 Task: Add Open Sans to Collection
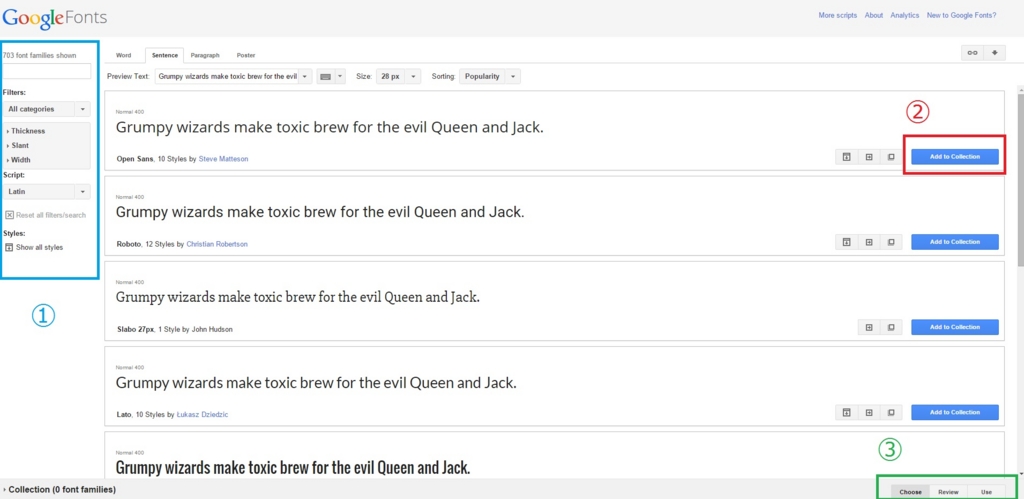click(955, 157)
